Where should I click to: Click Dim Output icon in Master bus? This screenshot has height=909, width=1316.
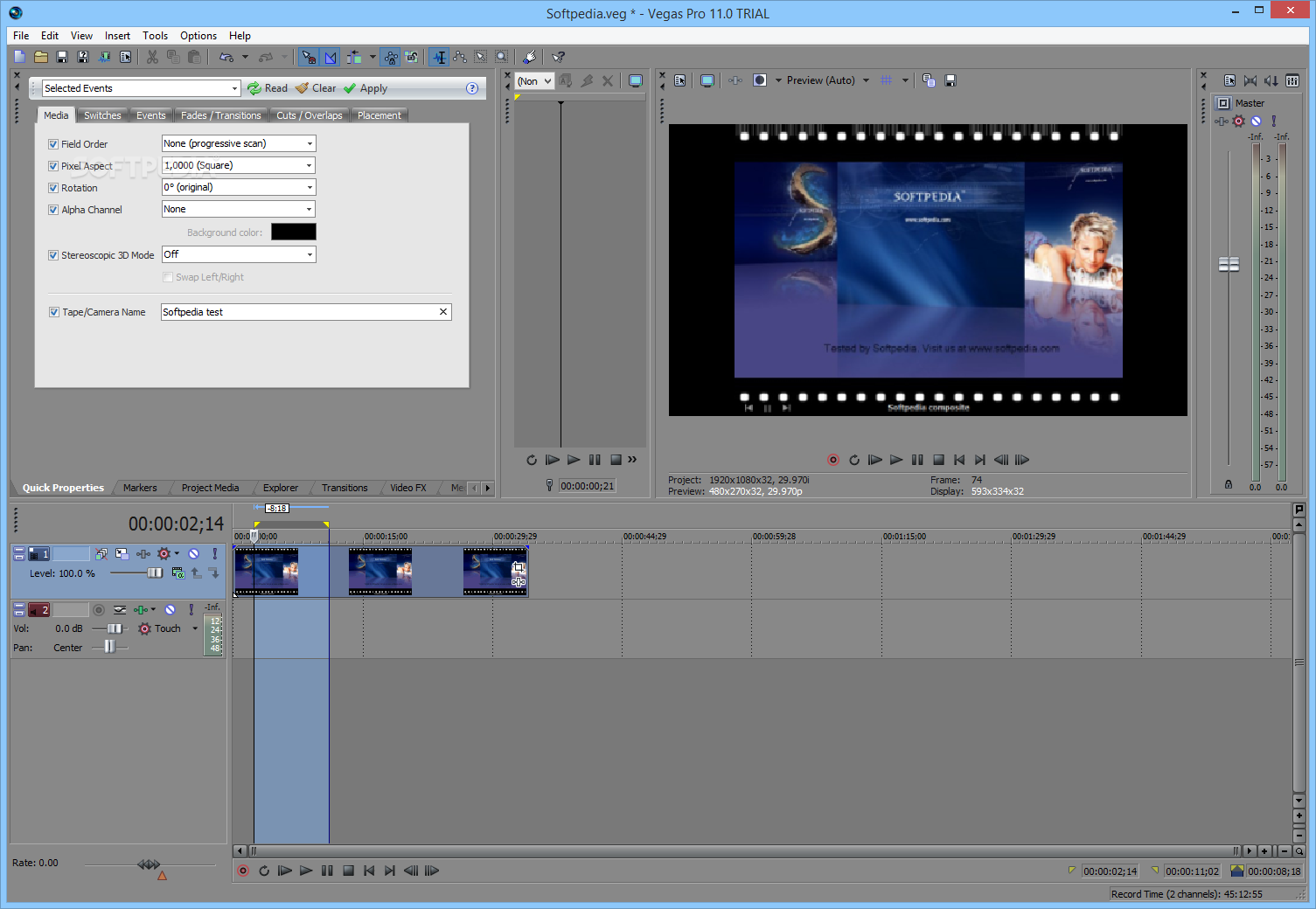[x=1271, y=80]
